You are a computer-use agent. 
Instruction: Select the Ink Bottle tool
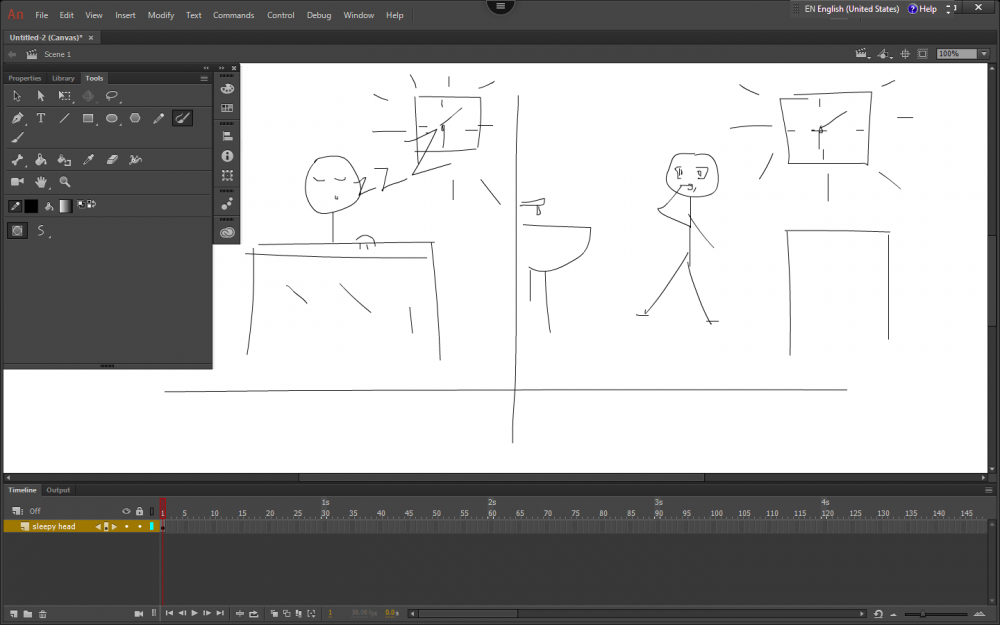point(64,160)
